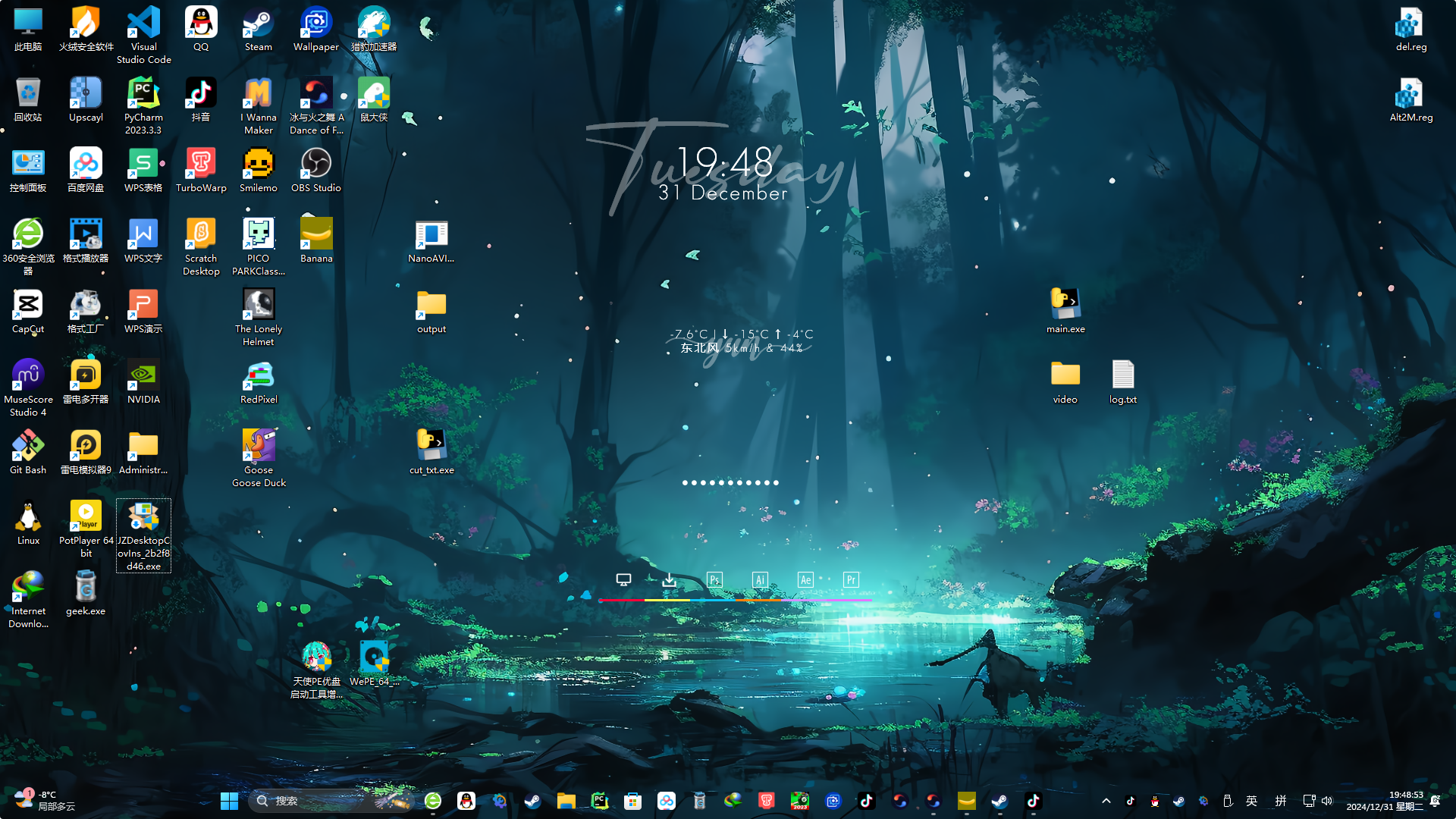Open the weather widget showing -8°C
The image size is (1456, 819).
tap(45, 800)
